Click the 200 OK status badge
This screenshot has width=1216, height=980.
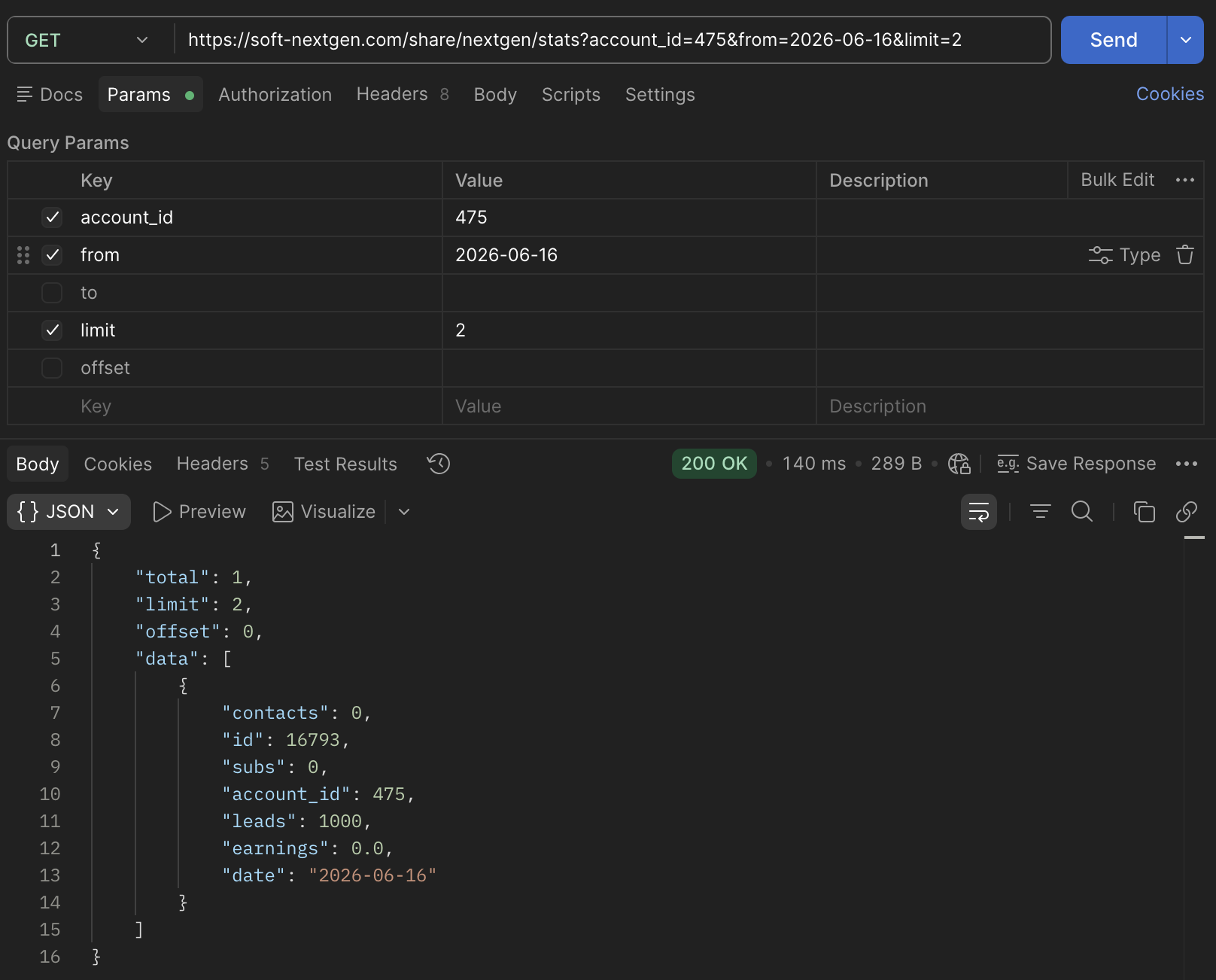pos(714,464)
